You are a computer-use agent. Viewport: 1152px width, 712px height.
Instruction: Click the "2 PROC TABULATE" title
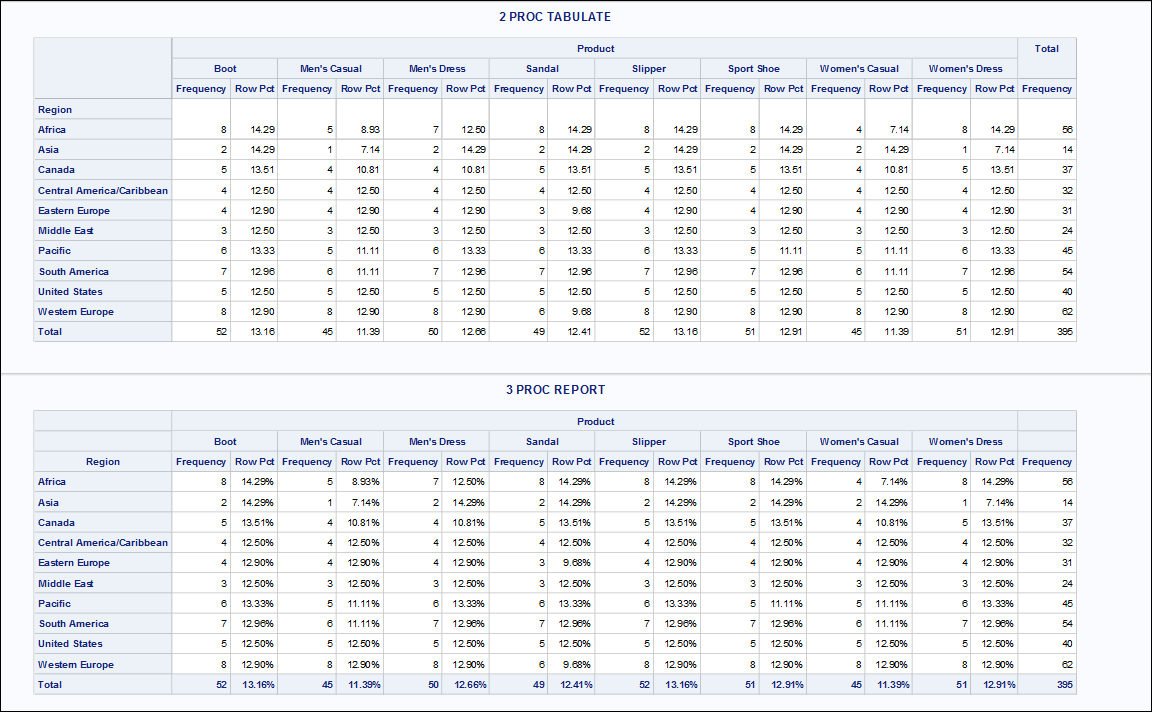pos(555,17)
